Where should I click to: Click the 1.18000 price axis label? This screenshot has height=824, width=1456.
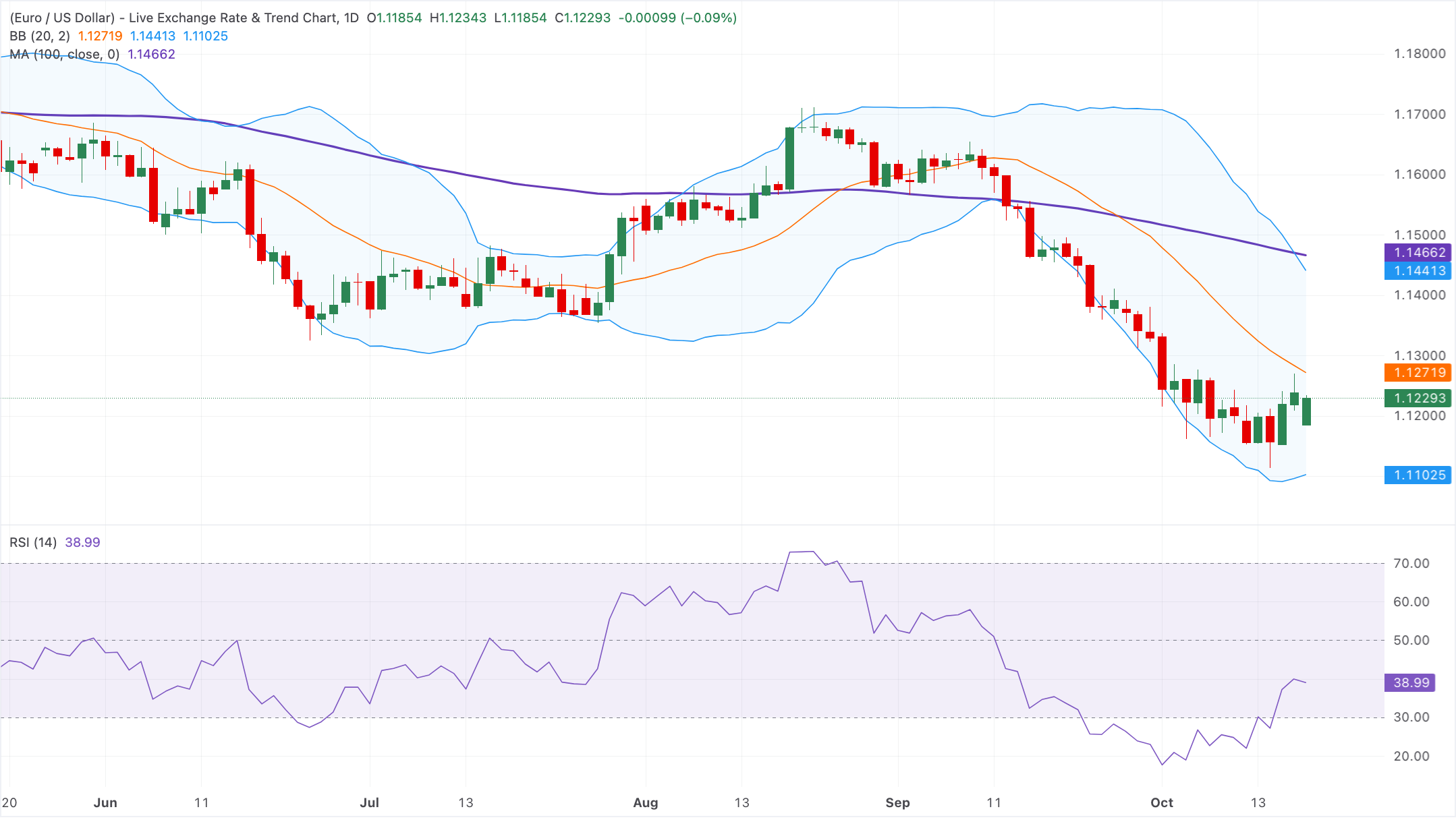(x=1420, y=54)
